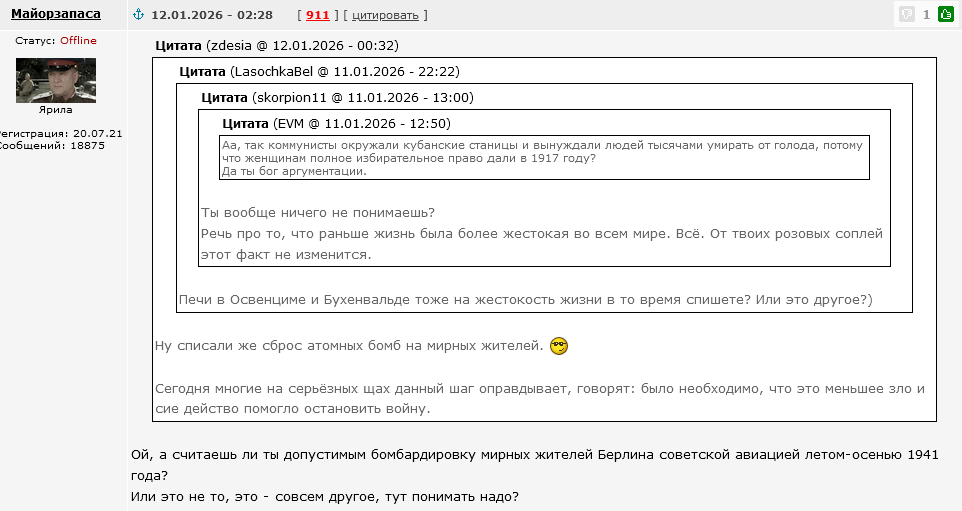Image resolution: width=962 pixels, height=511 pixels.
Task: Open post number 911 link
Action: point(318,15)
